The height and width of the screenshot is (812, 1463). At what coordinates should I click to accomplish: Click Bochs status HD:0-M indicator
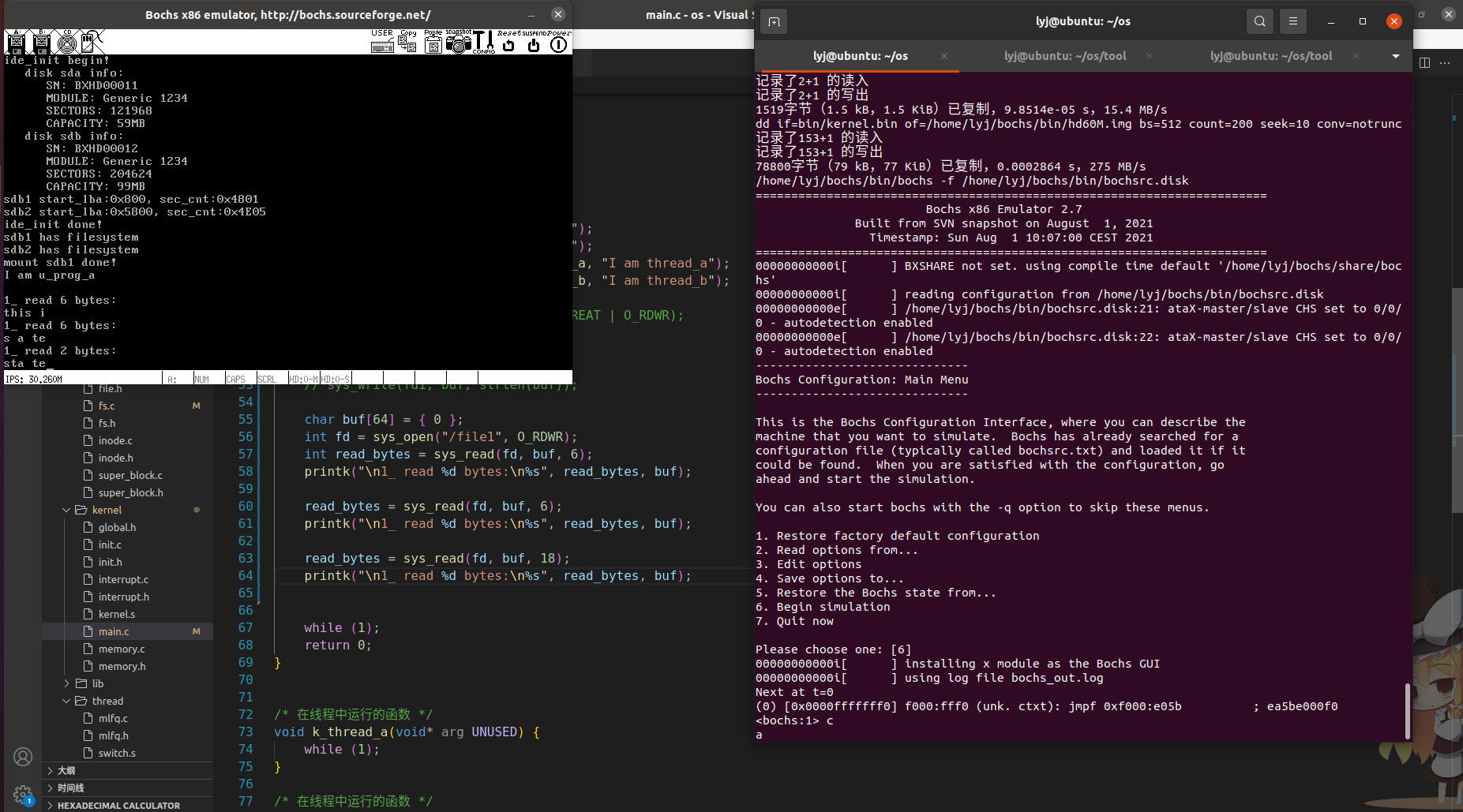coord(304,379)
